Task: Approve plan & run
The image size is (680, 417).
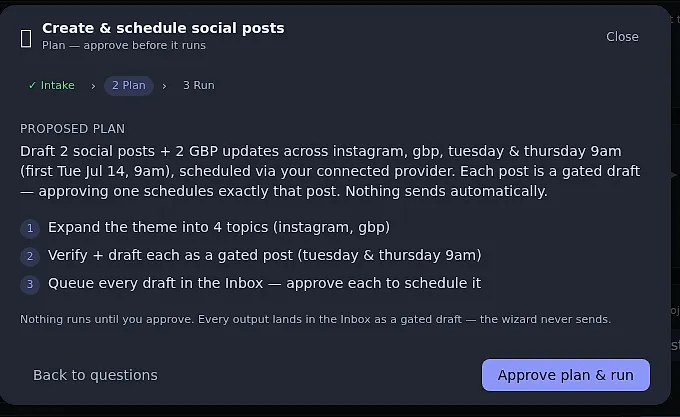Action: point(566,375)
